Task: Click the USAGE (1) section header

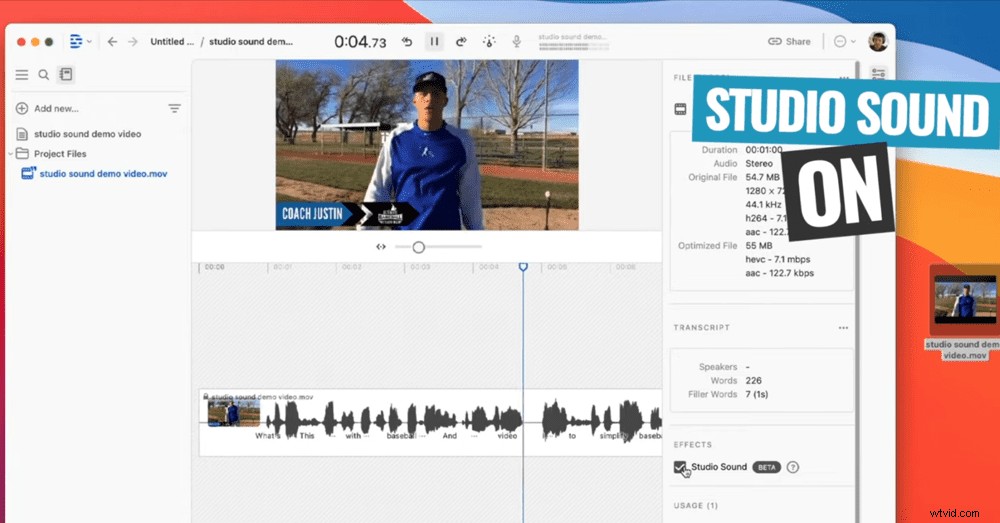Action: tap(696, 506)
